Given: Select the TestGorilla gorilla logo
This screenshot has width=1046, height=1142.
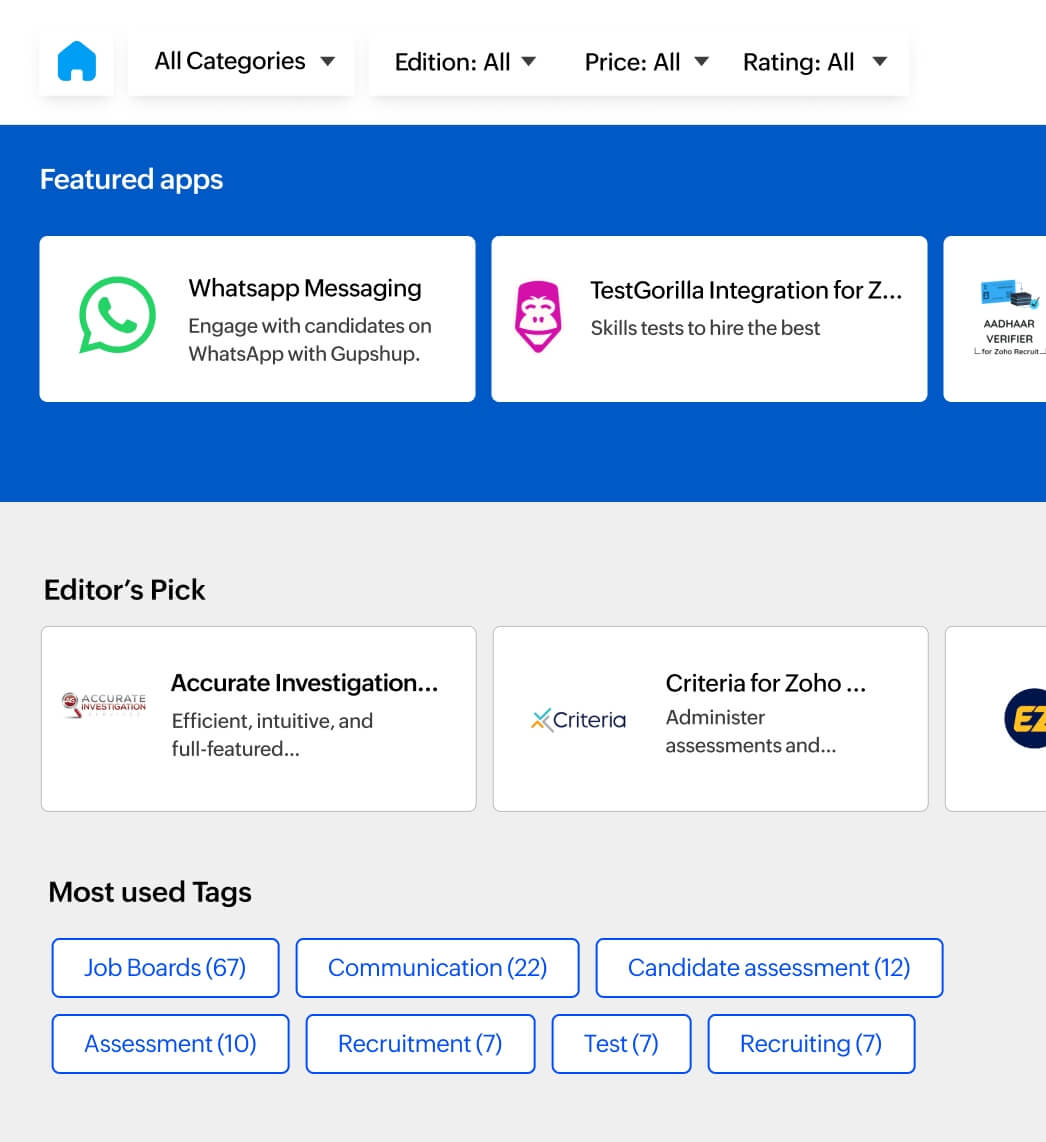Looking at the screenshot, I should coord(538,308).
